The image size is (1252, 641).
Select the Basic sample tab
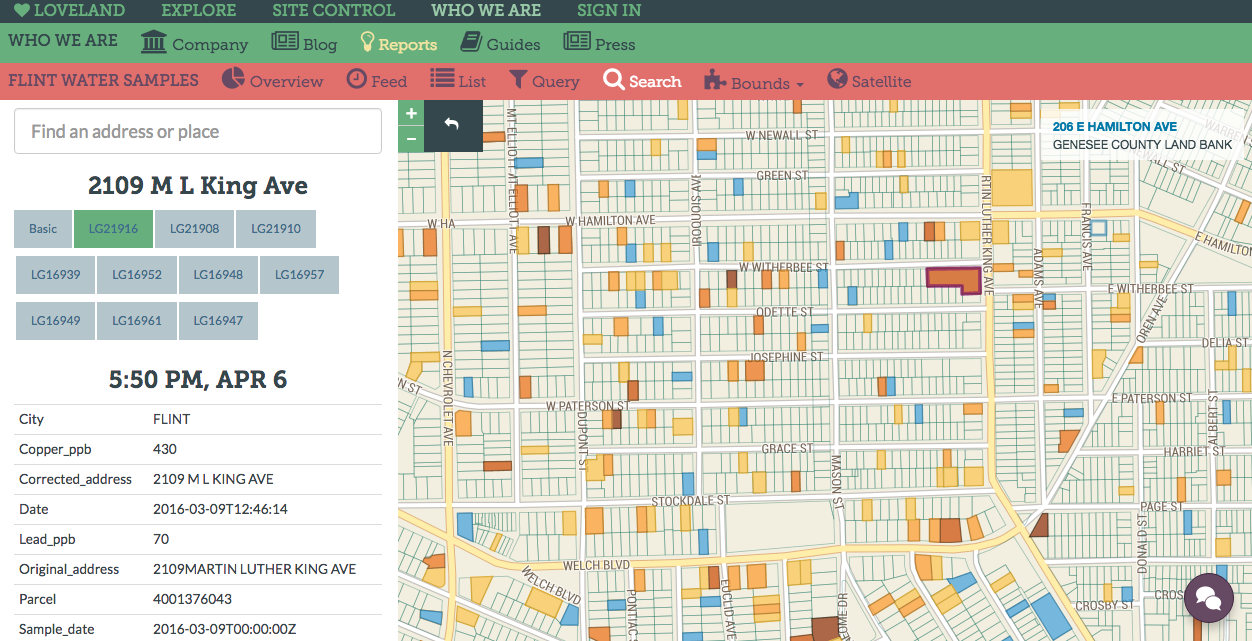point(43,229)
